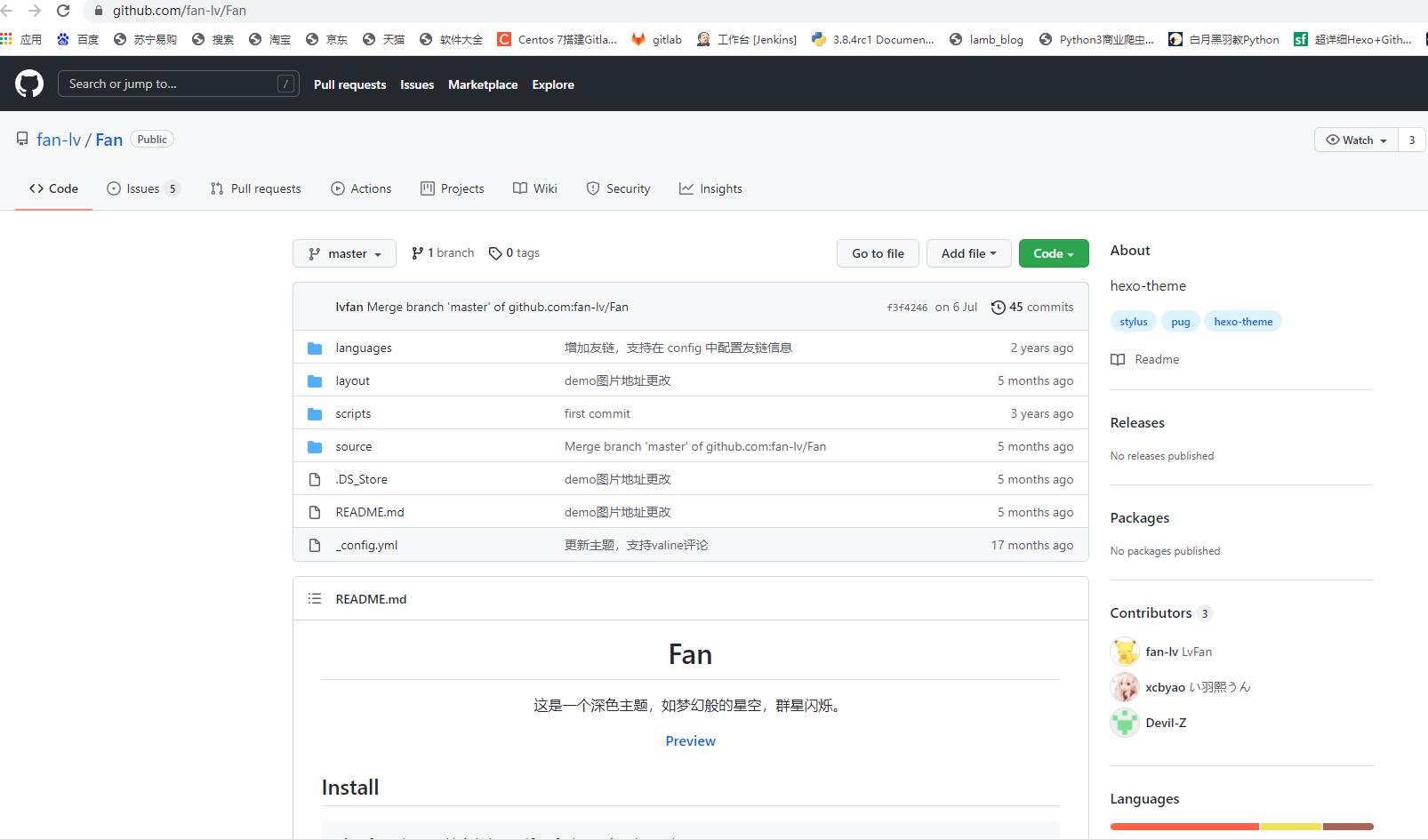
Task: View the 1 branch link
Action: point(443,253)
